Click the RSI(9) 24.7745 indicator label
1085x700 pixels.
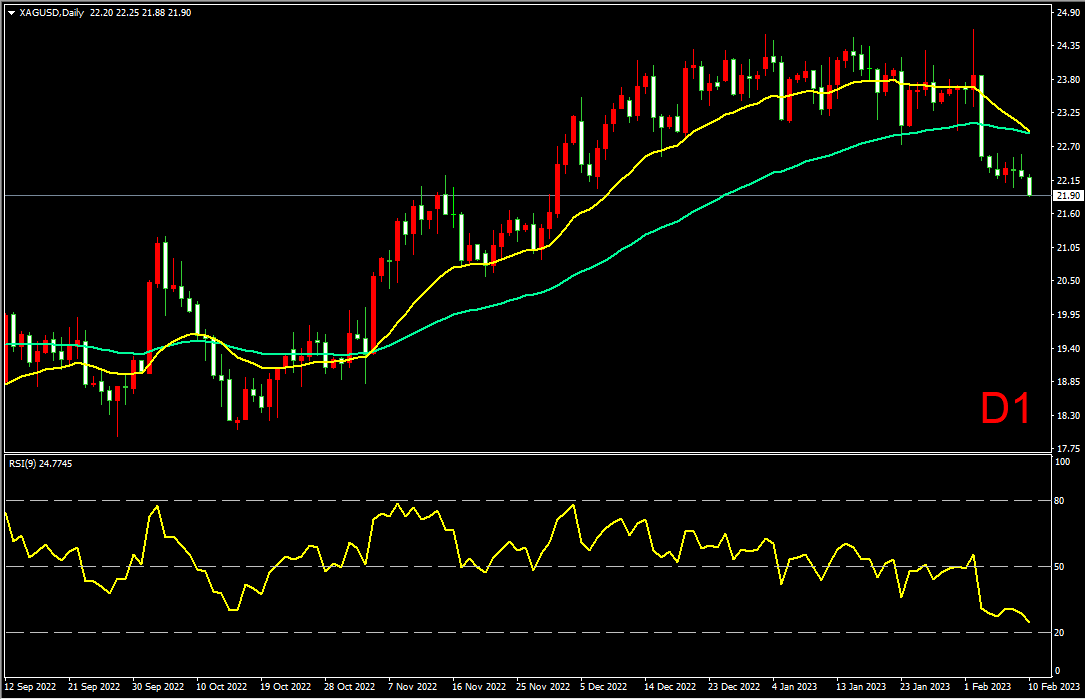coord(40,464)
